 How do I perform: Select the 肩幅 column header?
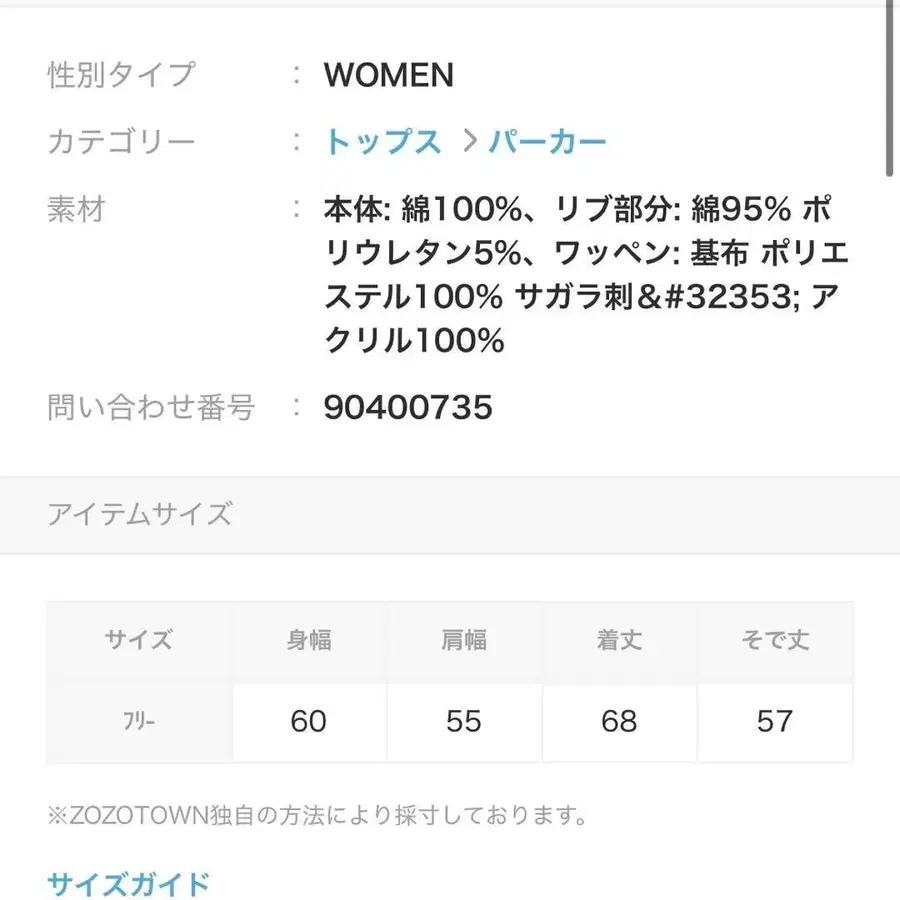(x=464, y=640)
